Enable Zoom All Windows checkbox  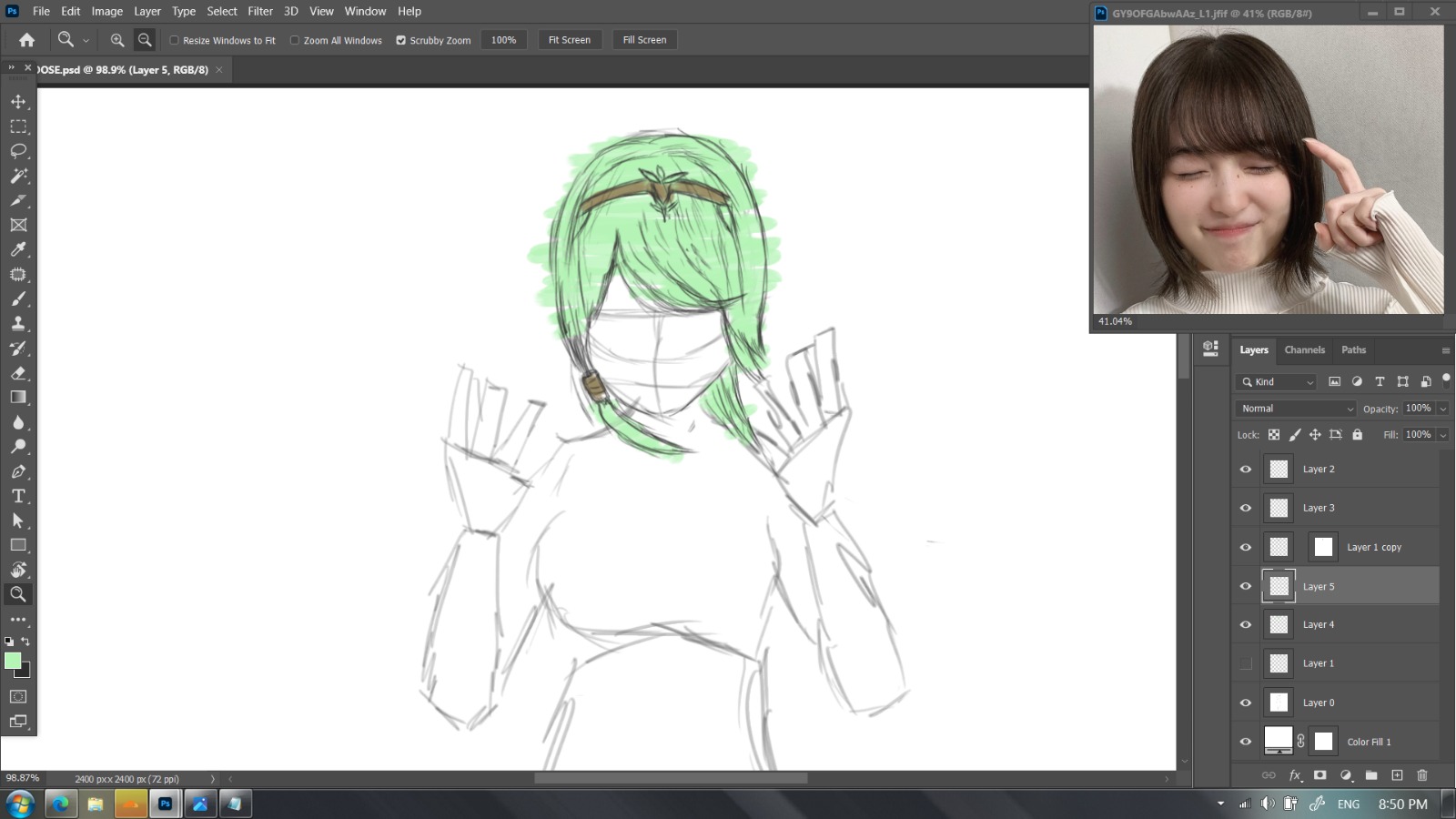click(295, 40)
